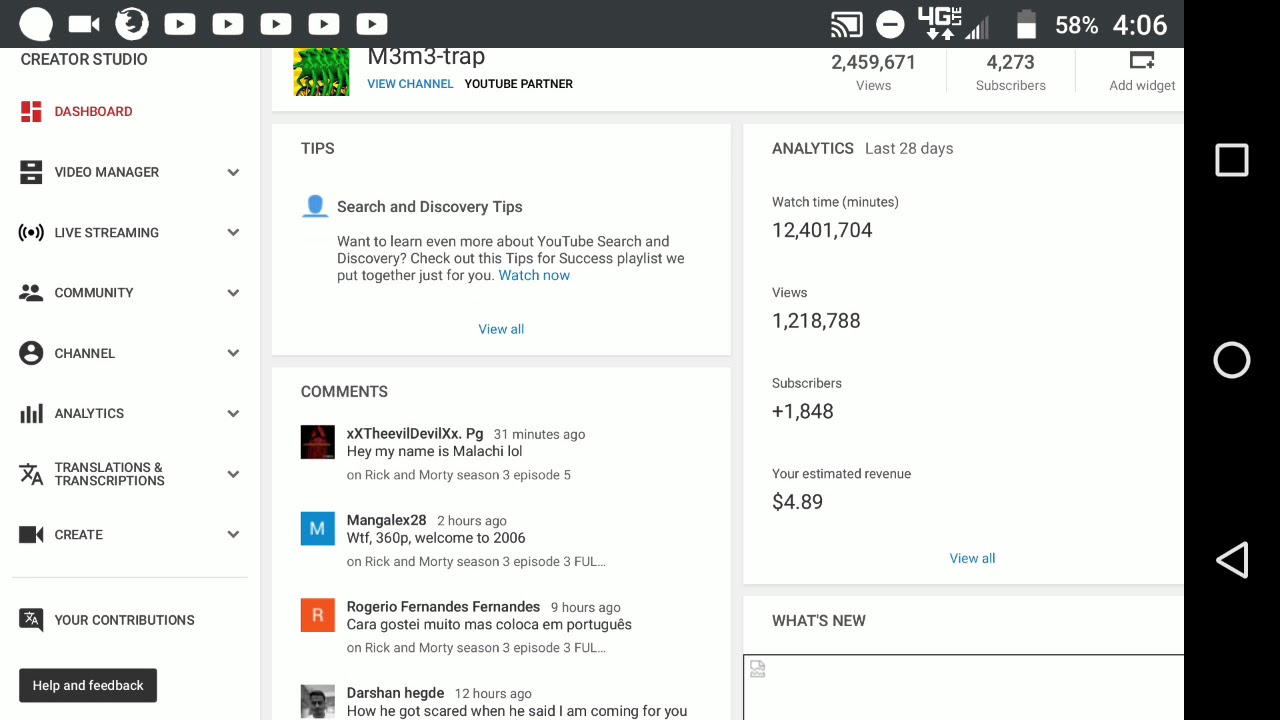Screen dimensions: 1280x720
Task: Click the Translations & Transcriptions icon
Action: pyautogui.click(x=31, y=474)
